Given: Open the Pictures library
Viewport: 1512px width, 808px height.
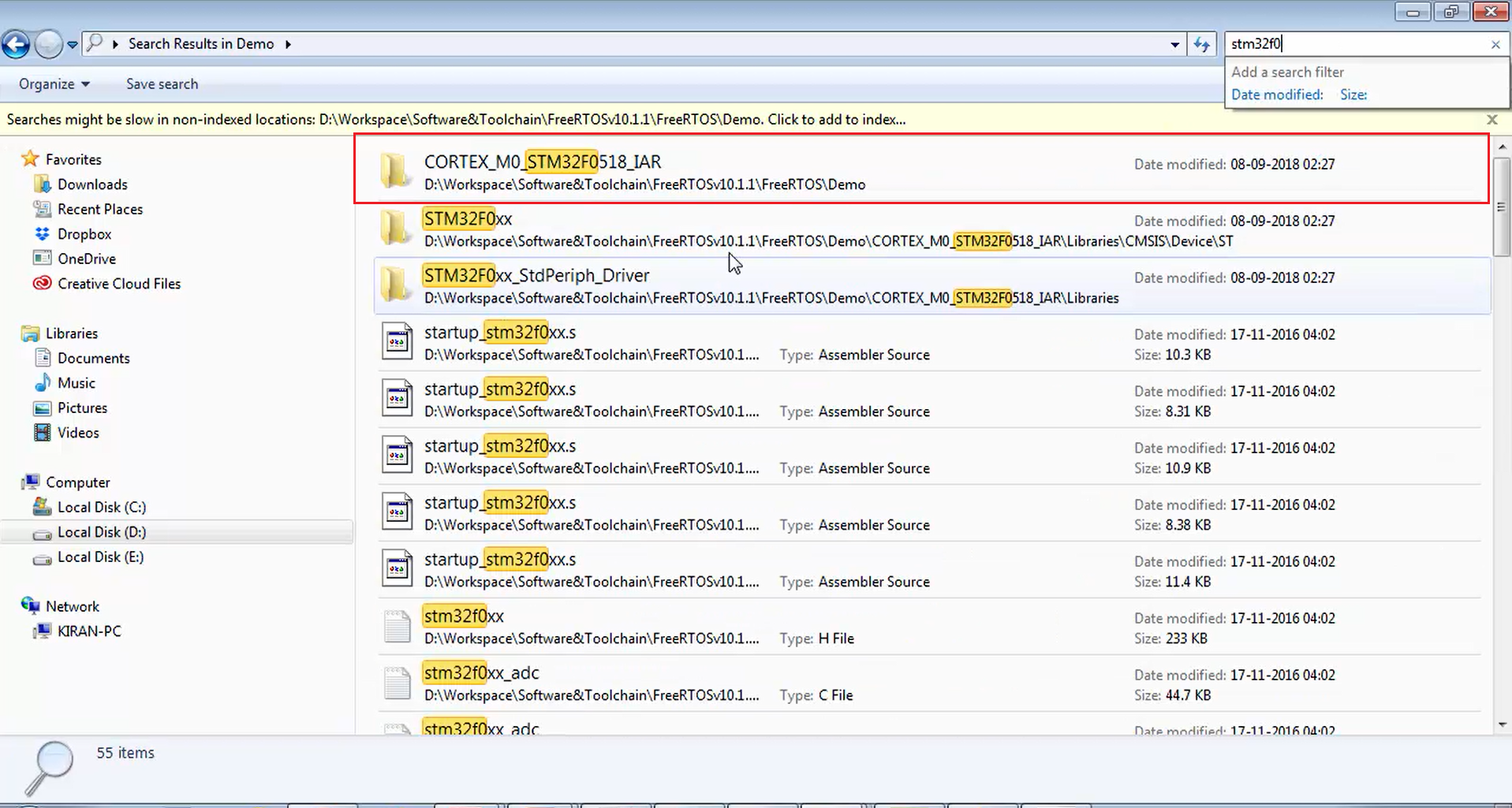Looking at the screenshot, I should [82, 408].
